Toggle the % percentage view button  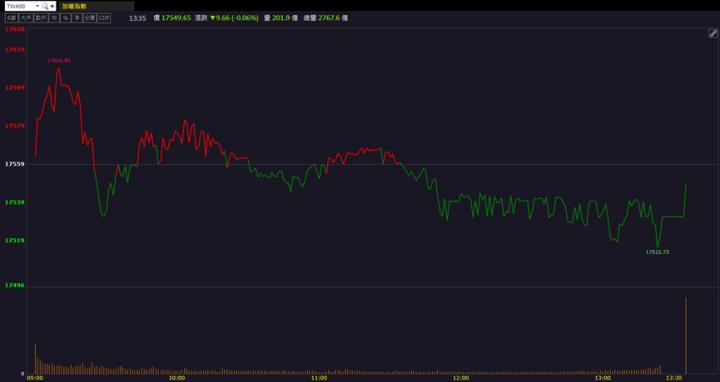tap(66, 18)
